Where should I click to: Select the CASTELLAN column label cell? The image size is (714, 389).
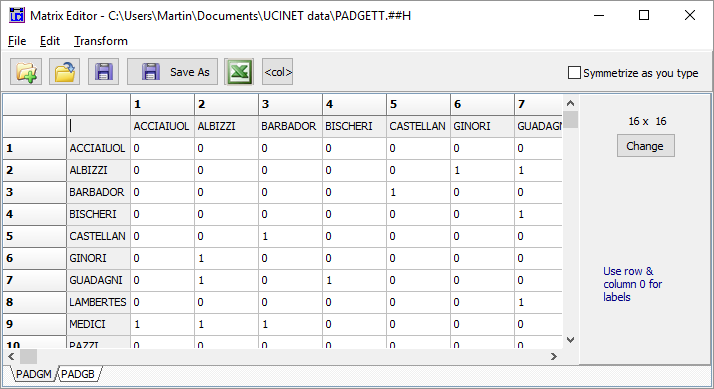point(418,126)
